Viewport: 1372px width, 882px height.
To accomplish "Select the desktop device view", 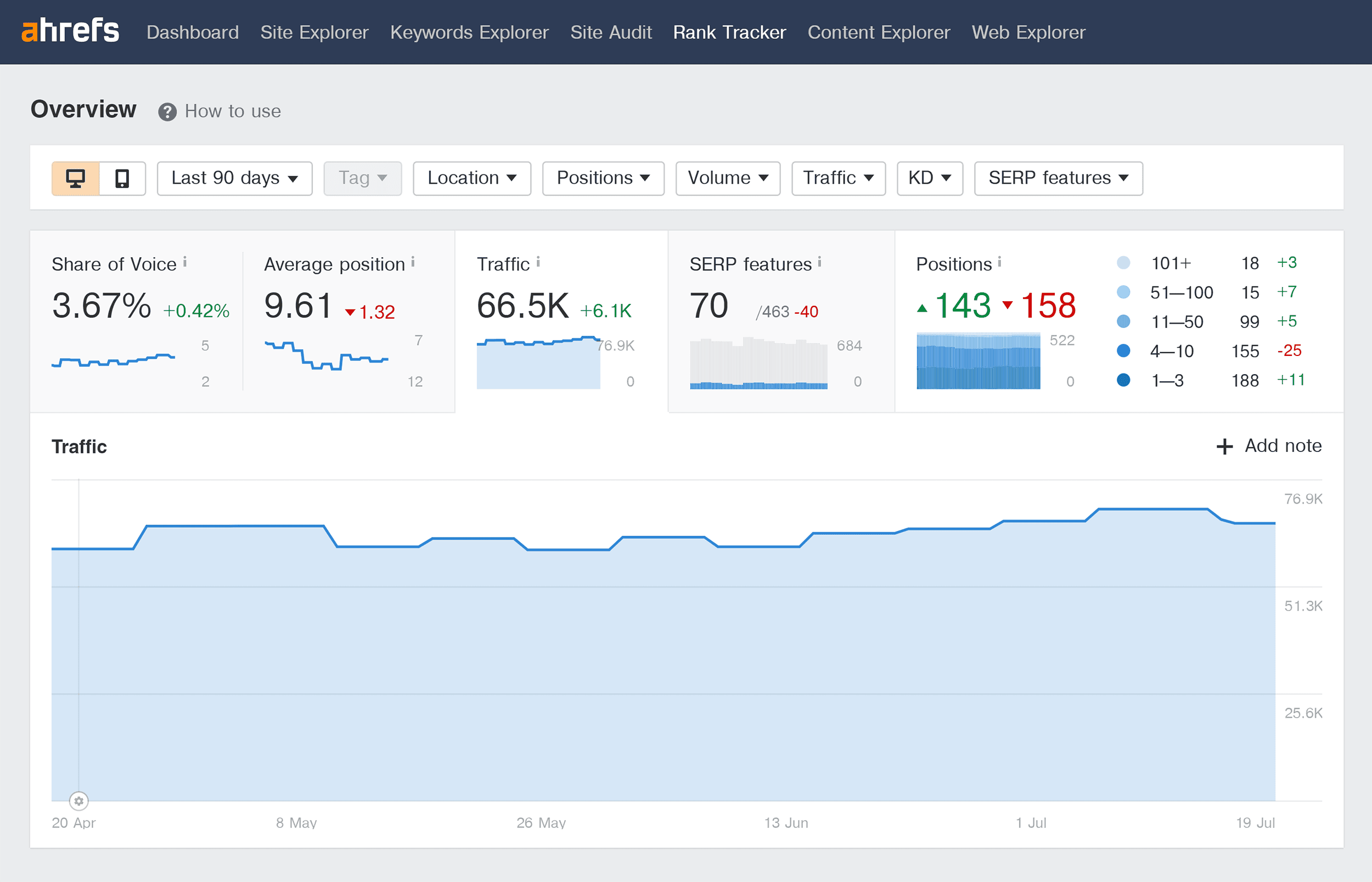I will pos(76,178).
